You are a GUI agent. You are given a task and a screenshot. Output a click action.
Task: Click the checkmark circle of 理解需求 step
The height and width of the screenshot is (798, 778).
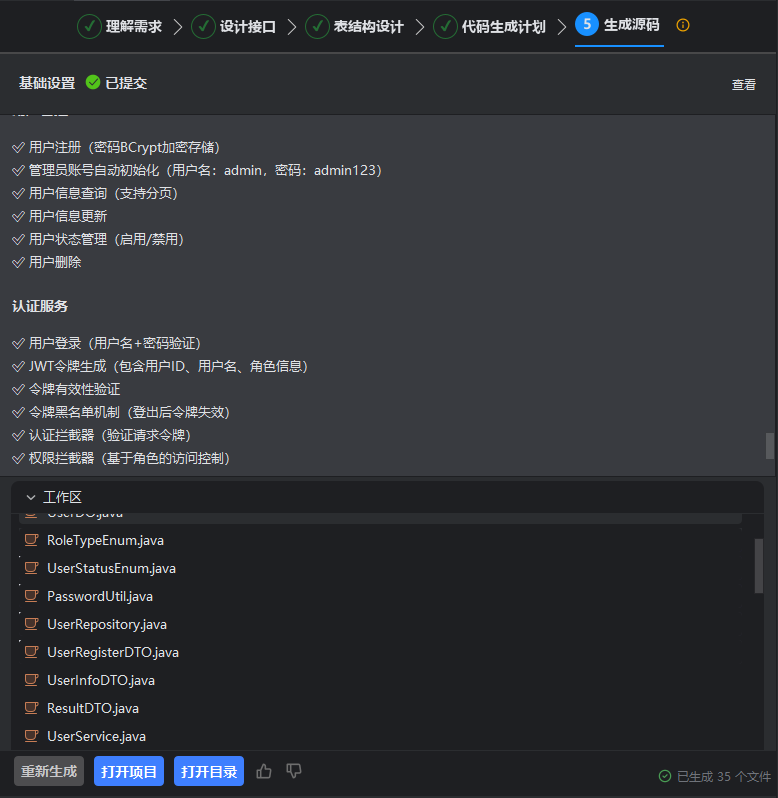pyautogui.click(x=90, y=26)
